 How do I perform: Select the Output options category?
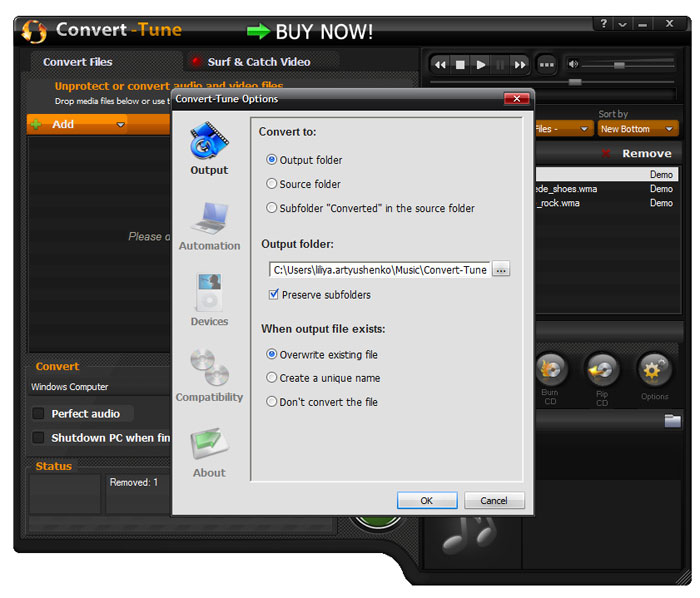tap(209, 149)
